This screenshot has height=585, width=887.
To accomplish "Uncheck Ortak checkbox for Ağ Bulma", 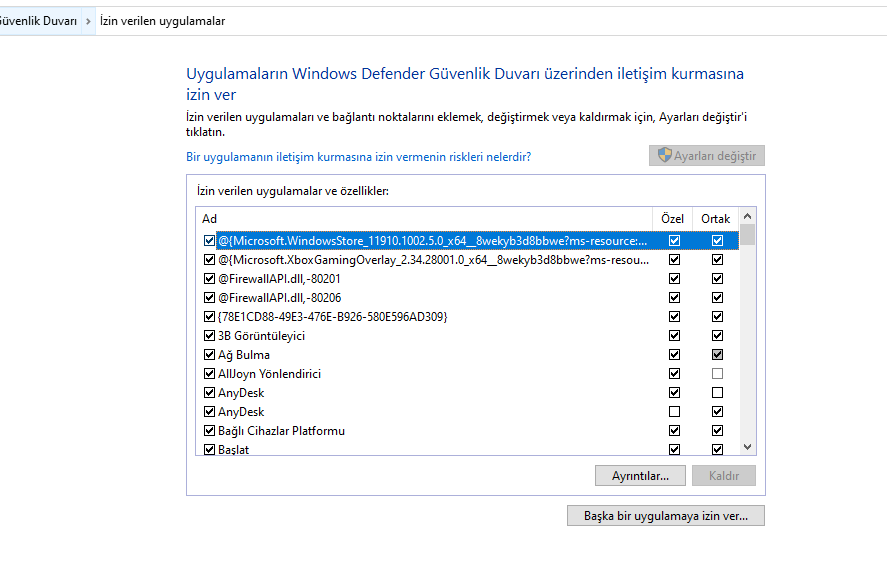I will click(x=717, y=355).
